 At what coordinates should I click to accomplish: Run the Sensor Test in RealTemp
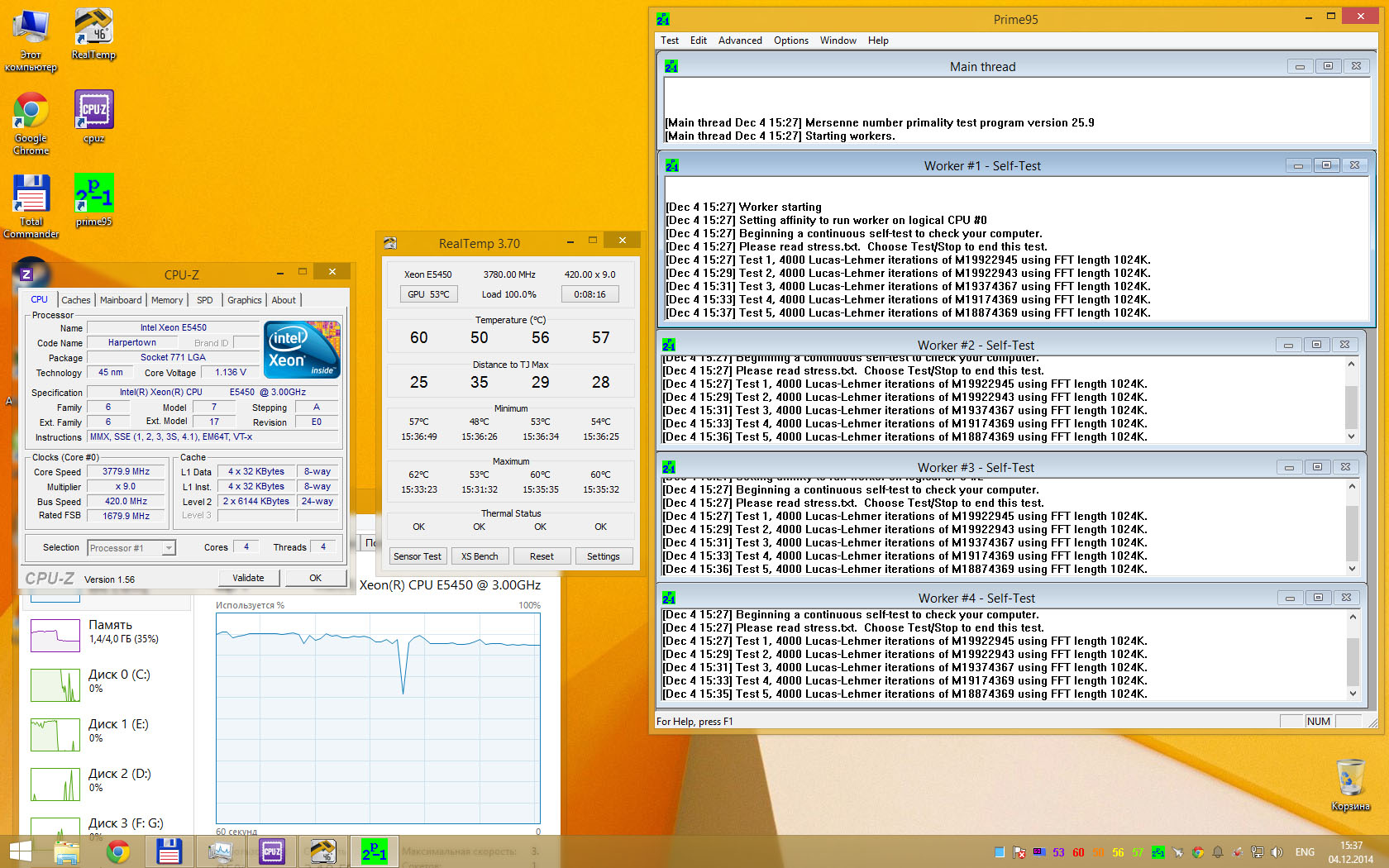point(418,556)
